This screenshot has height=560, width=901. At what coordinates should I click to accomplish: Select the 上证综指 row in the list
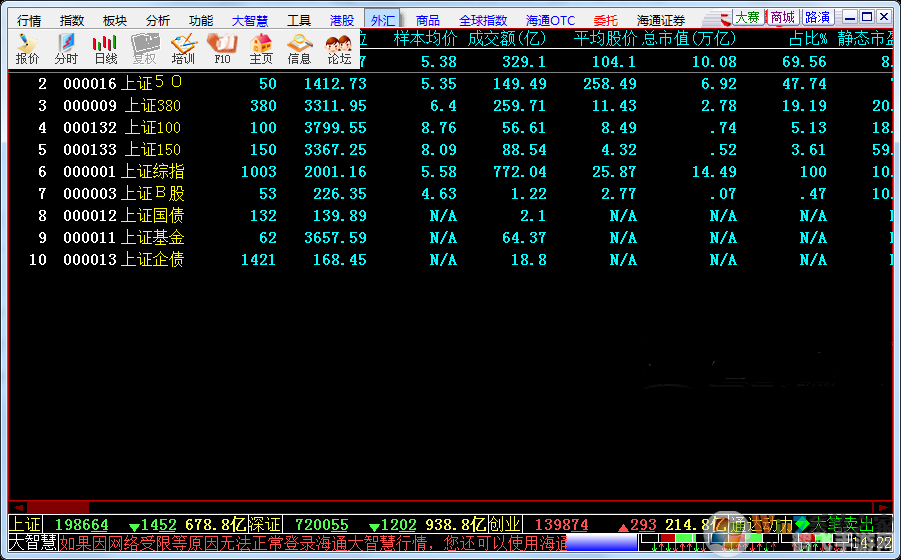click(152, 172)
